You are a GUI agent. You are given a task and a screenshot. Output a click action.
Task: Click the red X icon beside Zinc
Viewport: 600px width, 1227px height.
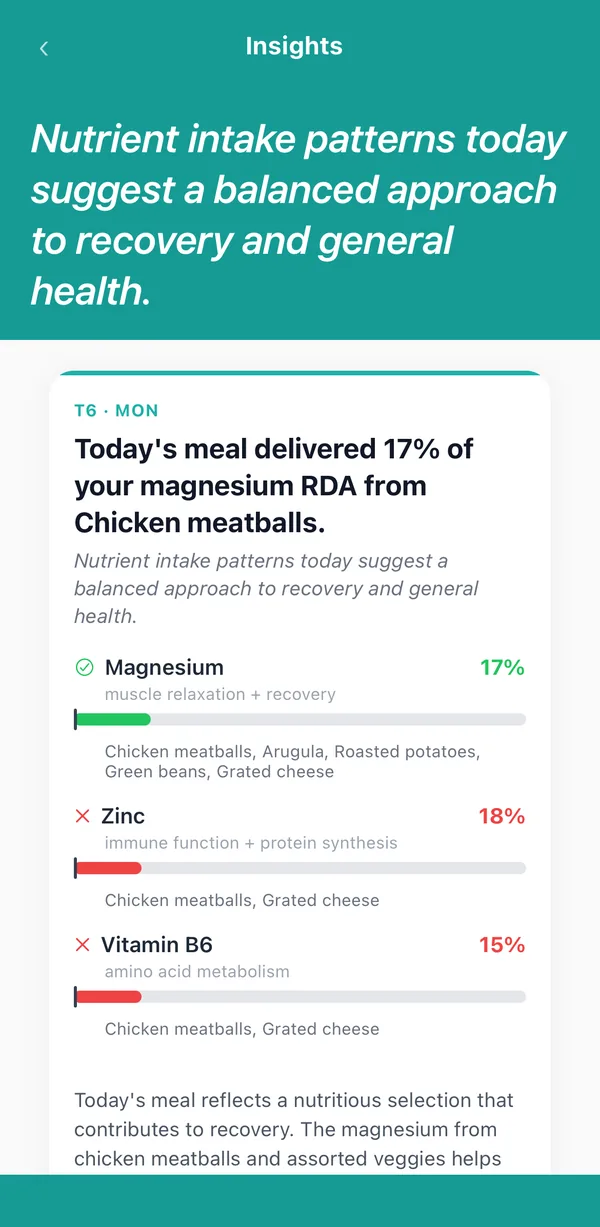click(83, 816)
